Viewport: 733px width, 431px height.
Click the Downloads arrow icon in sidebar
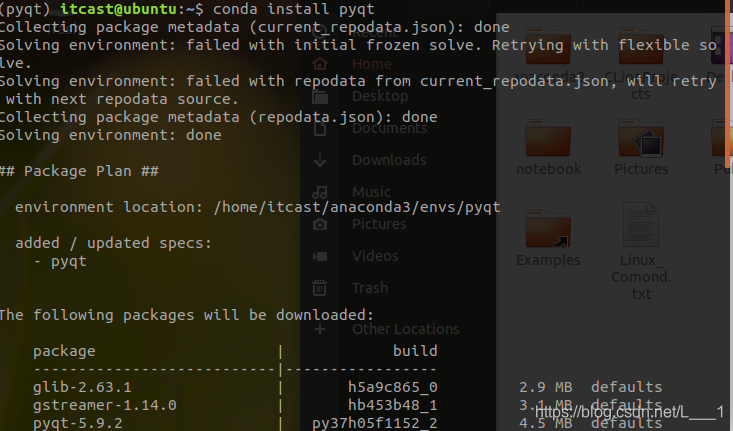(x=320, y=160)
